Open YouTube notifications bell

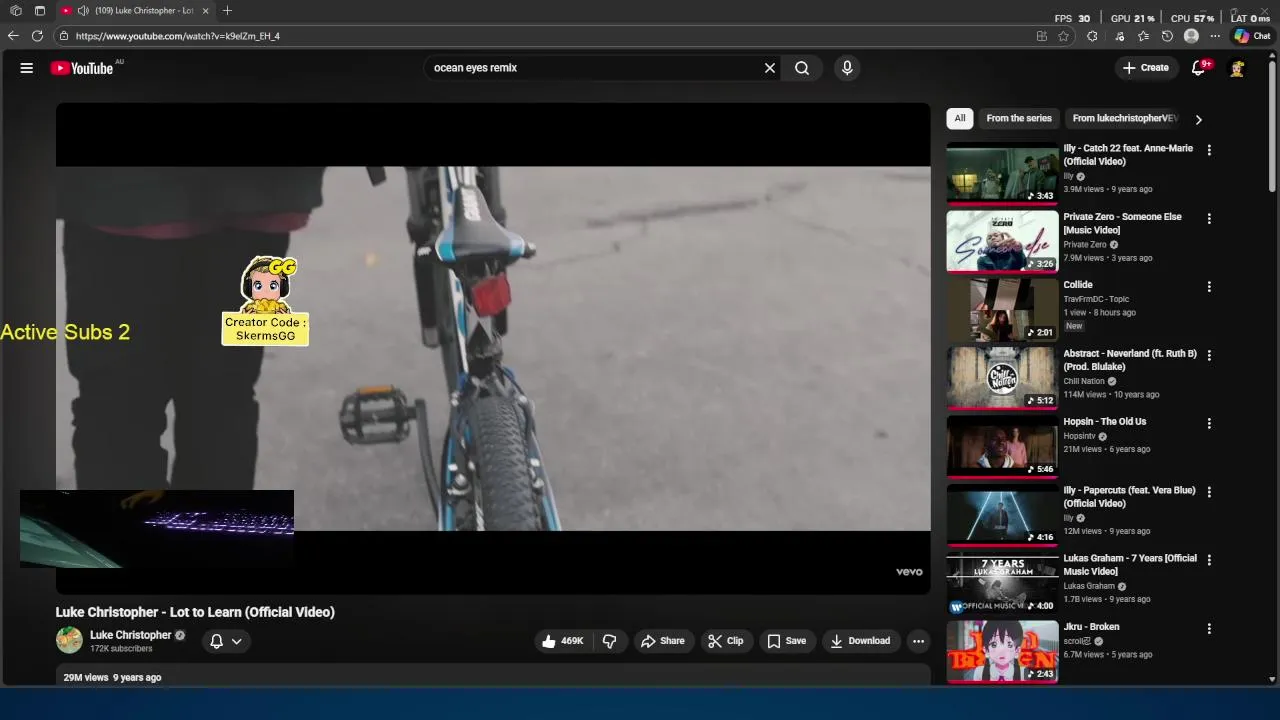point(1199,68)
